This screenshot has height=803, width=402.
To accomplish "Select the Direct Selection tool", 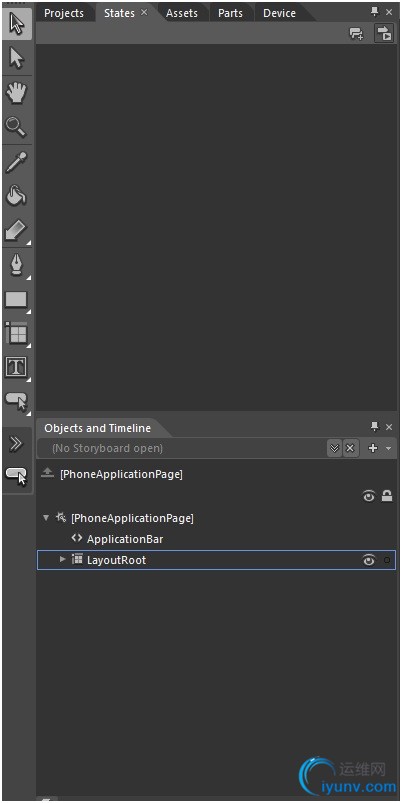I will point(16,58).
